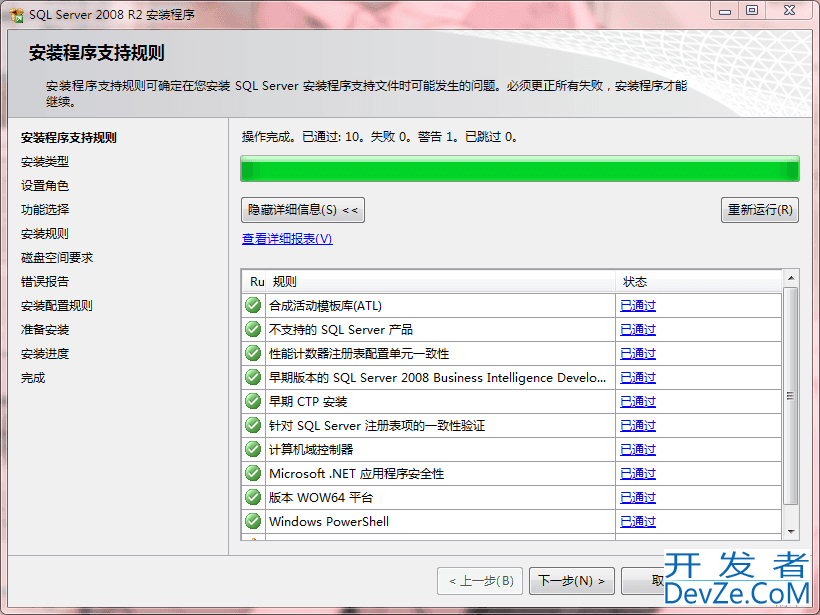Open 查看详细报表(V) link
Screen dimensions: 820x615
tap(287, 238)
